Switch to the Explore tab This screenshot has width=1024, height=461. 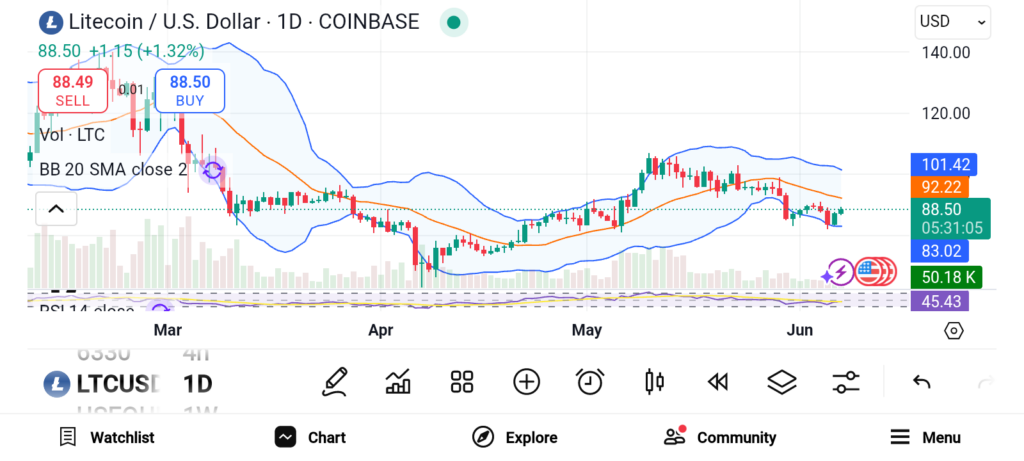[515, 437]
